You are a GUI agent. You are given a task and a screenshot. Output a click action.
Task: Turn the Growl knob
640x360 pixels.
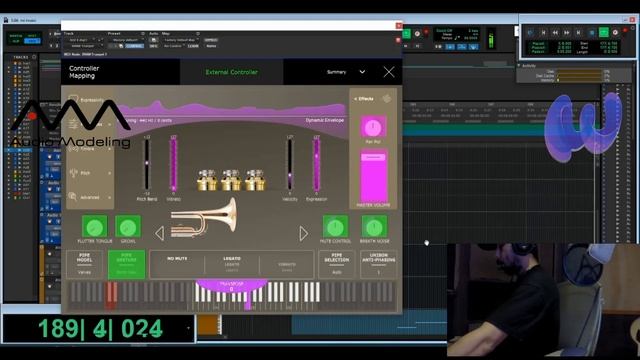click(128, 227)
